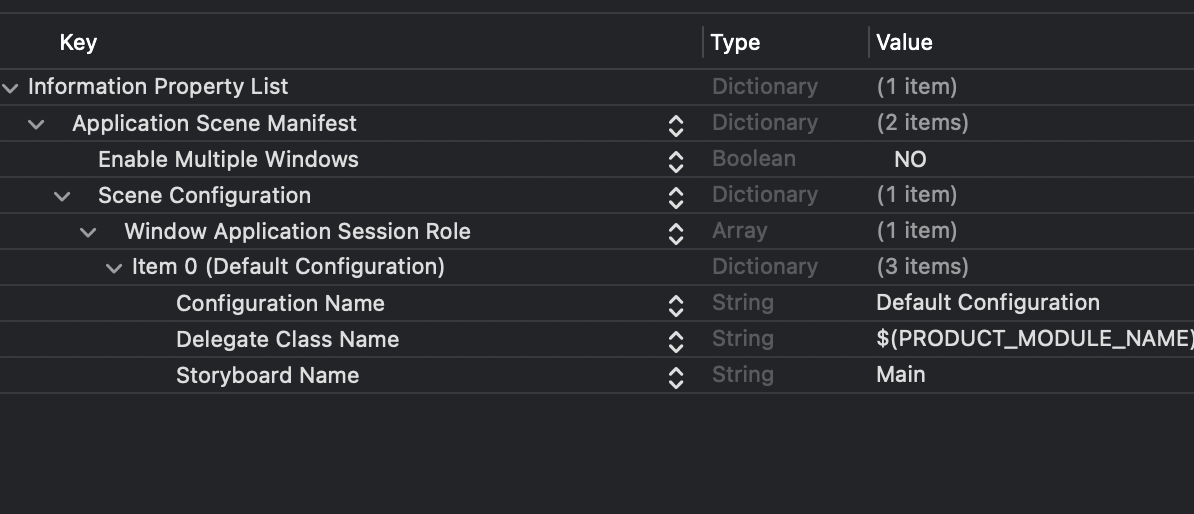Click the Type column header
The image size is (1194, 514).
pos(735,43)
